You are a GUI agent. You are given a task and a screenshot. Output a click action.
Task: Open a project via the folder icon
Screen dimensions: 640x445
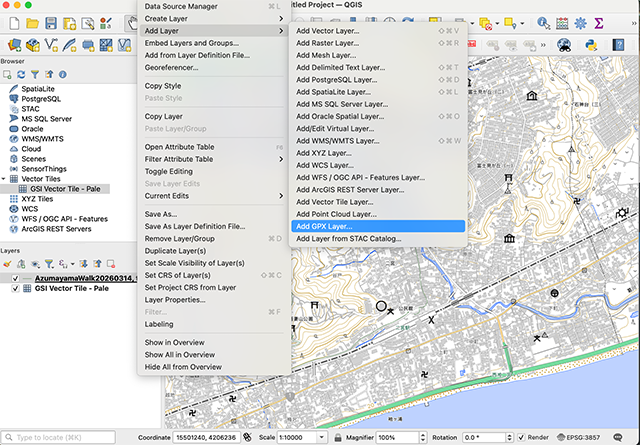point(32,23)
